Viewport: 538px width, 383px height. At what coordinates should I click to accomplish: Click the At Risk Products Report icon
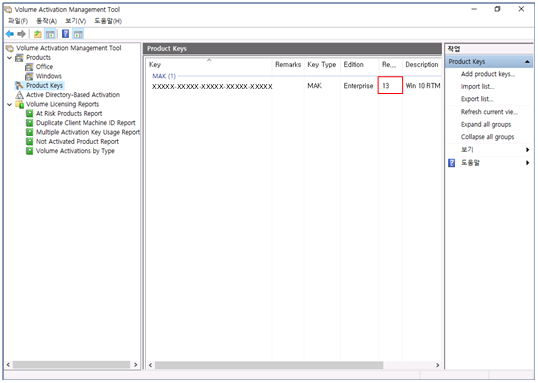pyautogui.click(x=30, y=114)
